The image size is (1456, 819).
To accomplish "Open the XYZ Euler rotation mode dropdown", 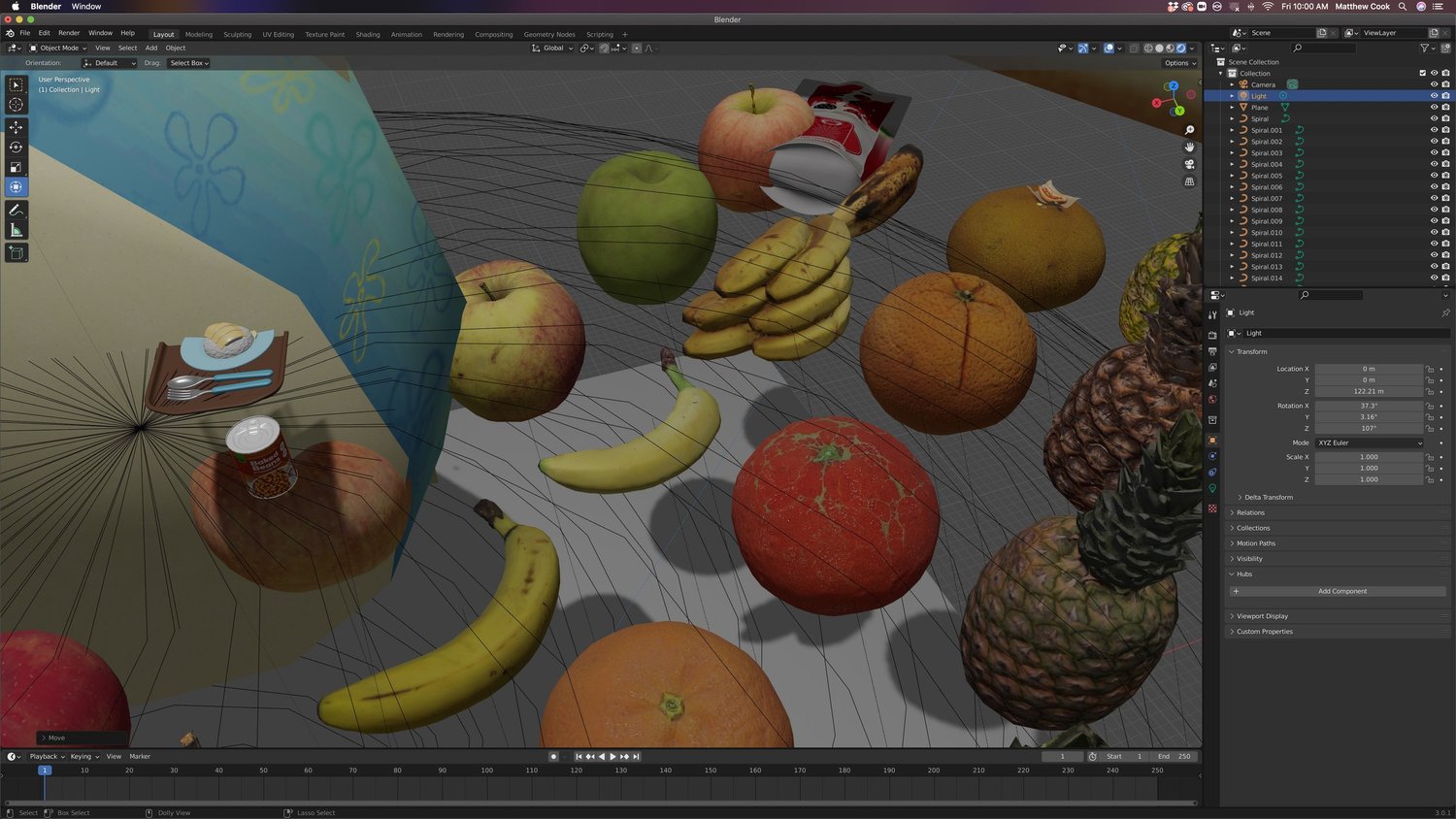I will [x=1369, y=442].
